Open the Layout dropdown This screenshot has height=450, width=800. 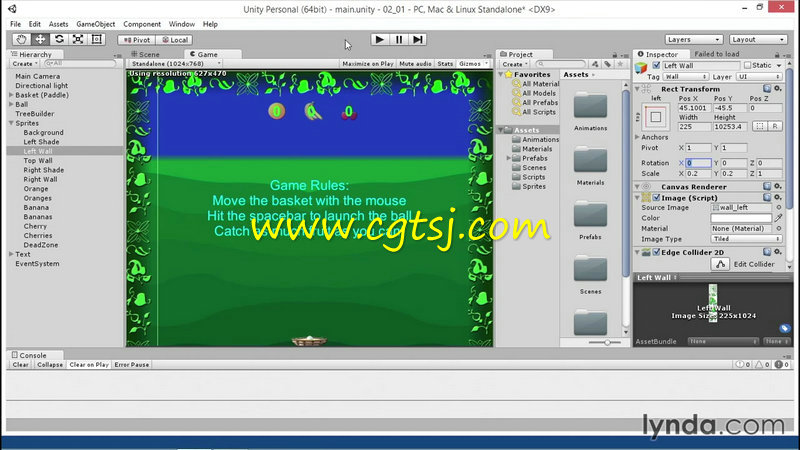758,39
